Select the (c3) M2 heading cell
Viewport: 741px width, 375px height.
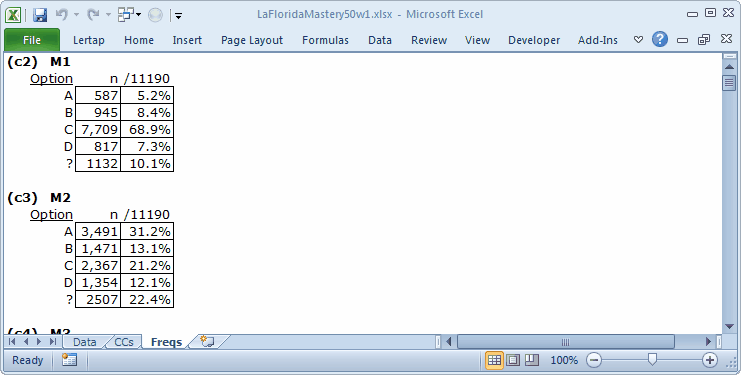(39, 198)
